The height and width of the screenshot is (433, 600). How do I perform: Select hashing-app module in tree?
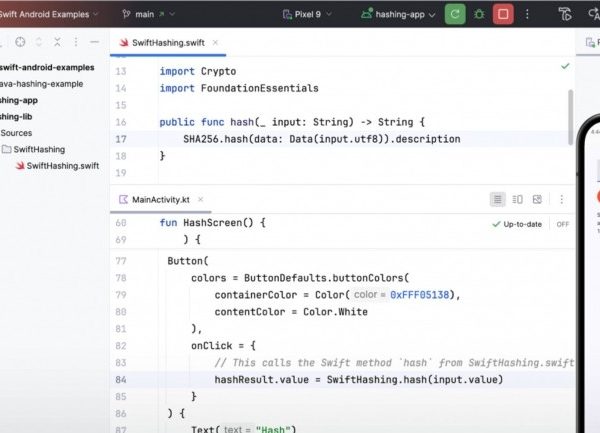click(x=19, y=101)
